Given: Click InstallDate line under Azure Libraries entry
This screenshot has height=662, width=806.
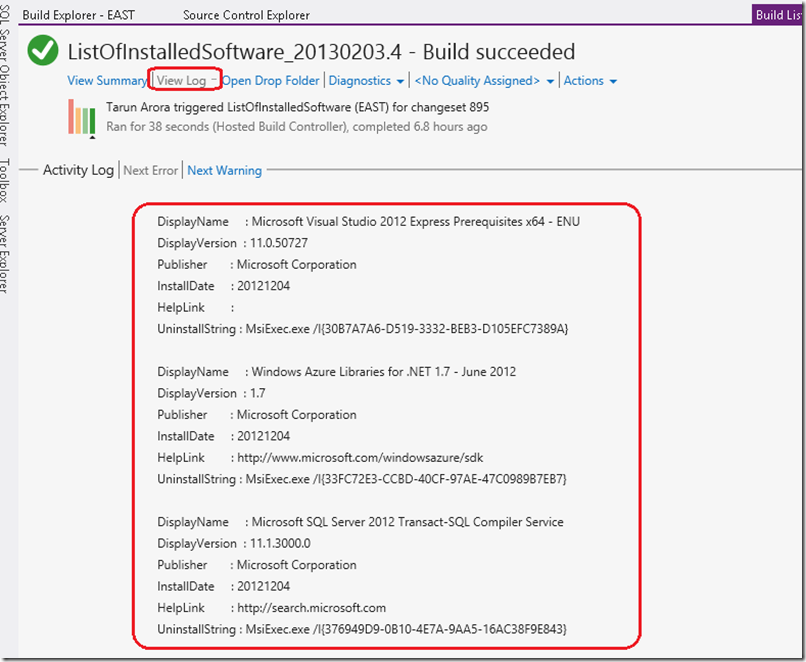Looking at the screenshot, I should [224, 436].
